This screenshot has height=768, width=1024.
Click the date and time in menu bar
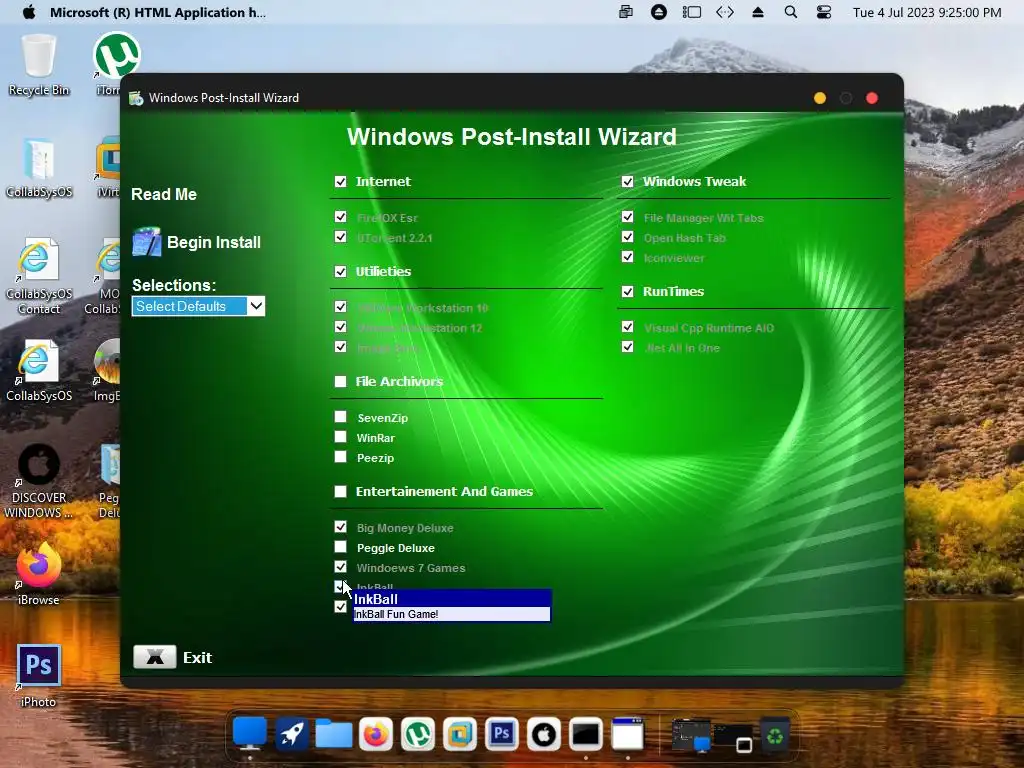(x=927, y=12)
